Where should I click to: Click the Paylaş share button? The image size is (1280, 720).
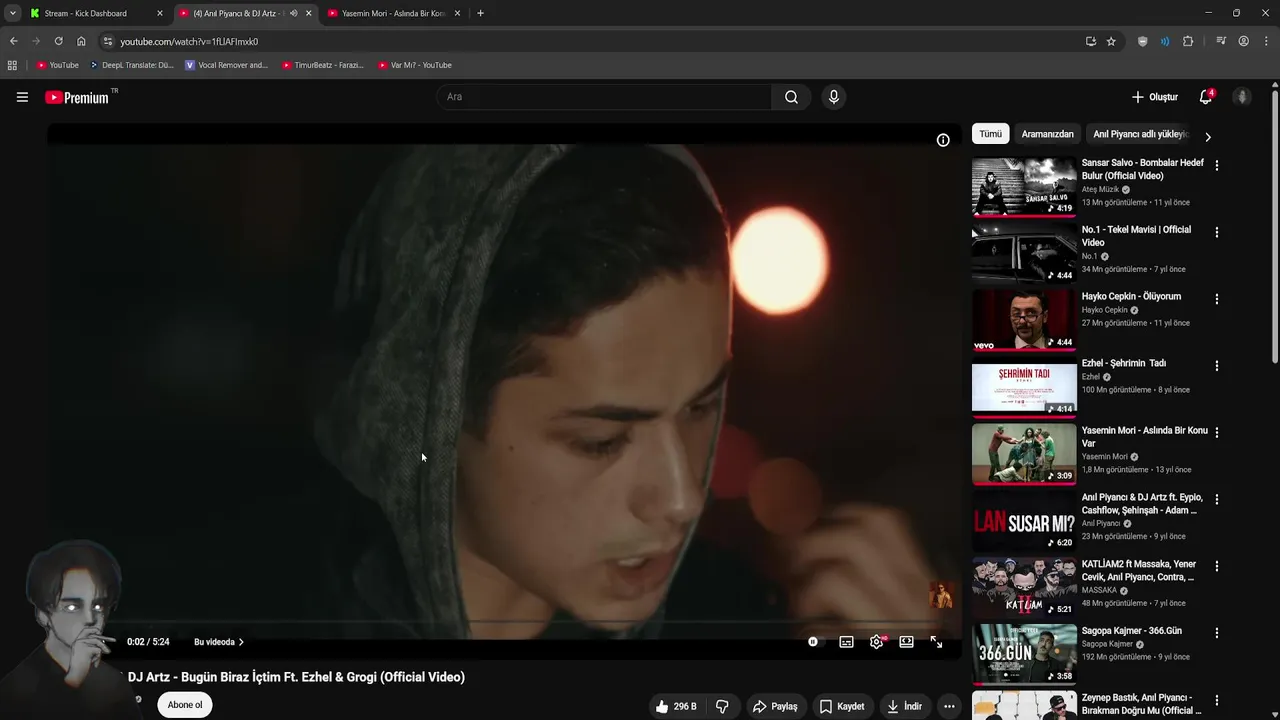[775, 706]
